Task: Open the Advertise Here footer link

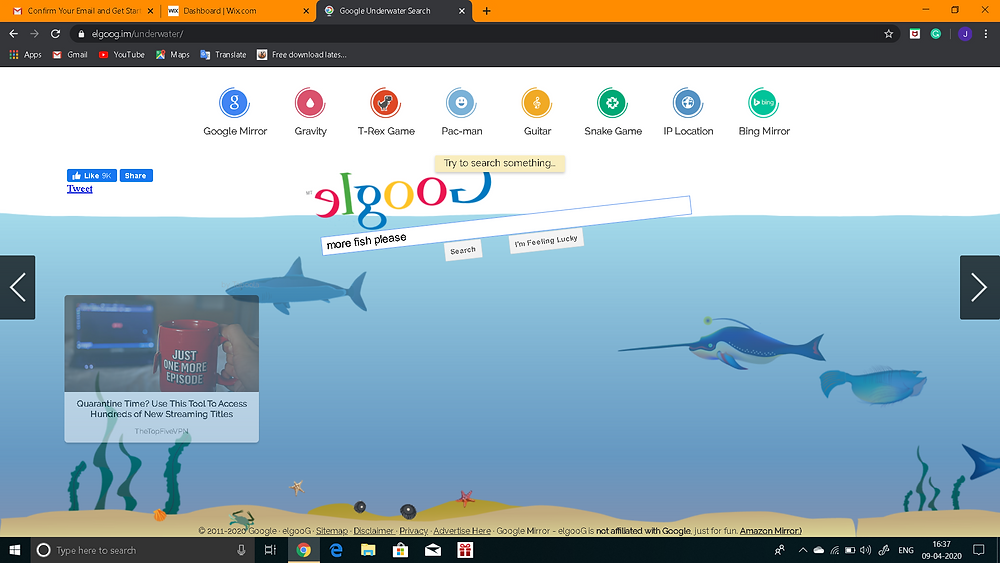Action: tap(462, 530)
